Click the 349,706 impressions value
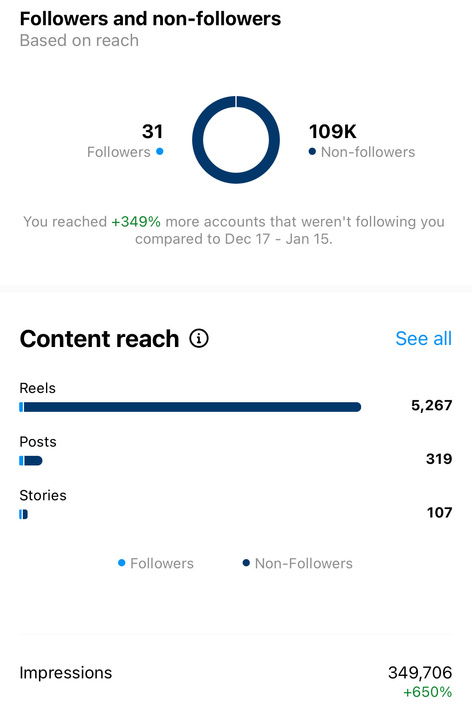This screenshot has height=720, width=472. pyautogui.click(x=420, y=672)
